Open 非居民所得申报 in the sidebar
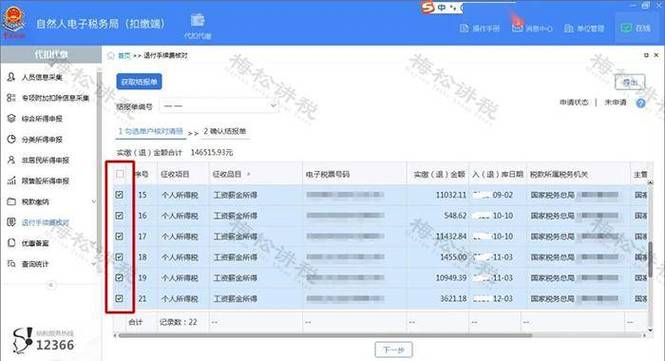 [x=45, y=160]
